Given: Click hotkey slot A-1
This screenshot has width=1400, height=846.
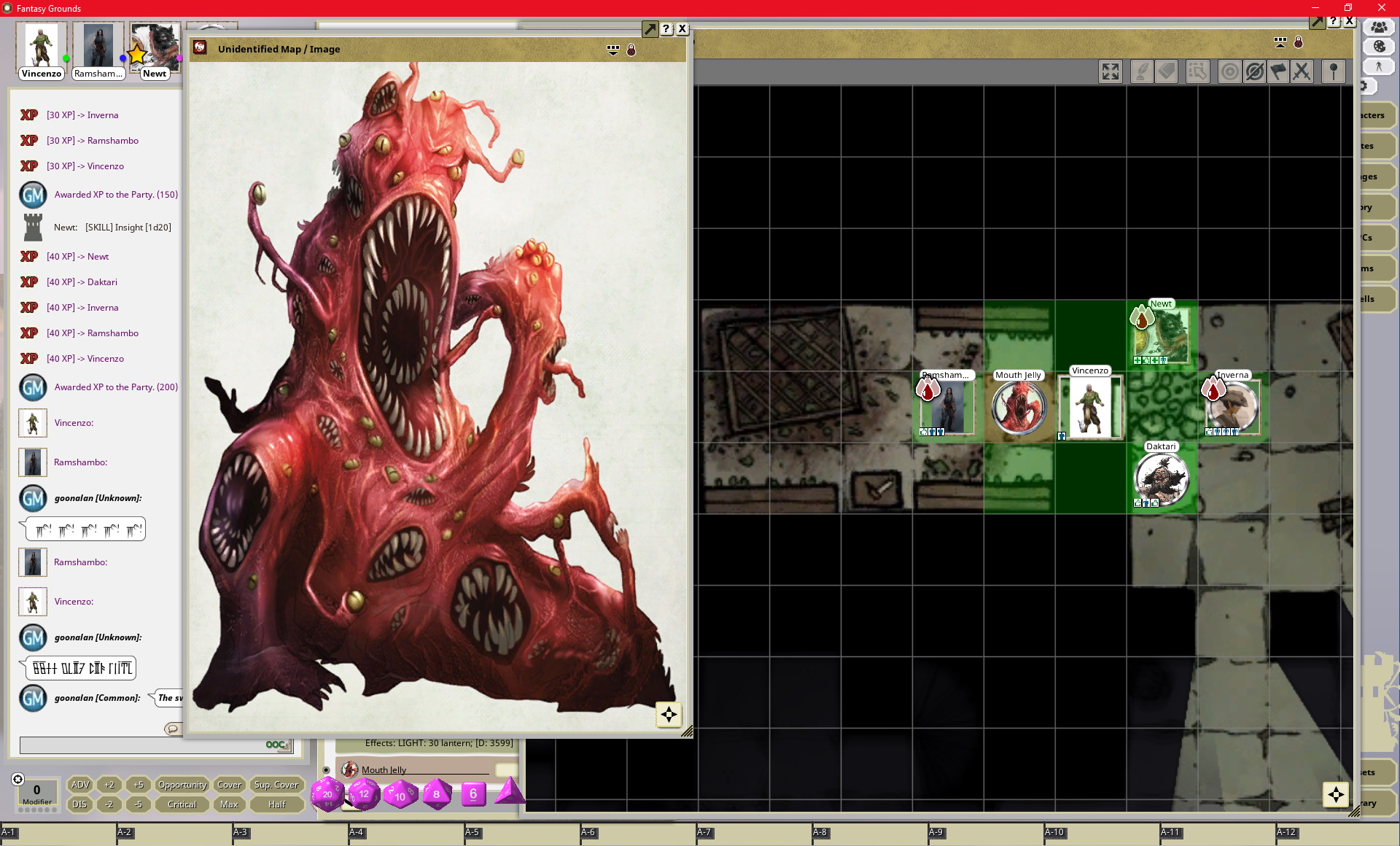Looking at the screenshot, I should 58,835.
